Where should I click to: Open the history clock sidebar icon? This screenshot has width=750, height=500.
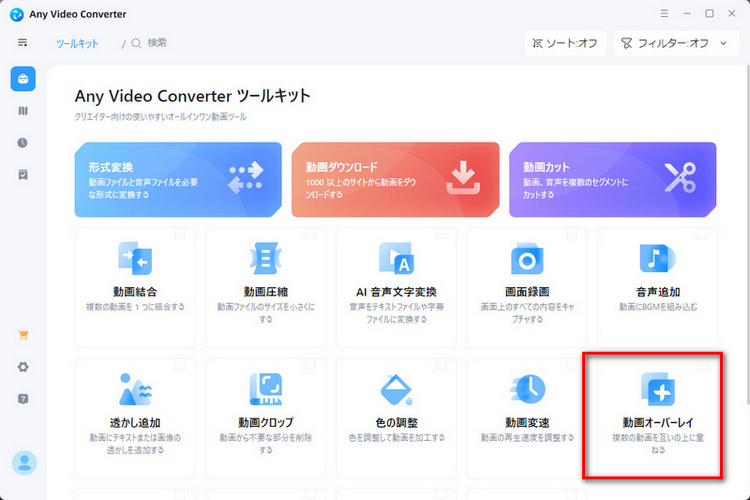pyautogui.click(x=22, y=143)
